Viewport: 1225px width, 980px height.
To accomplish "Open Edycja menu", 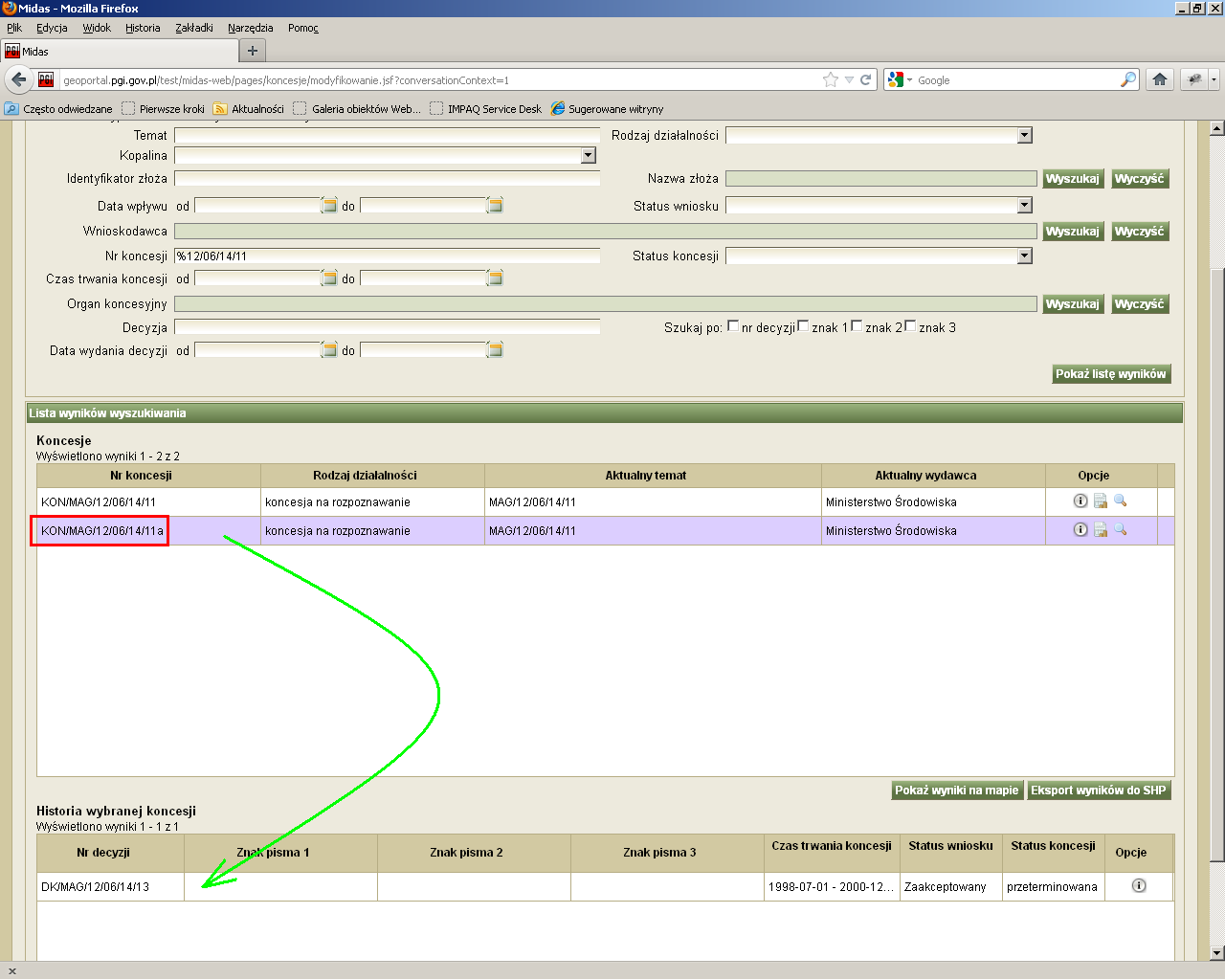I will click(52, 28).
